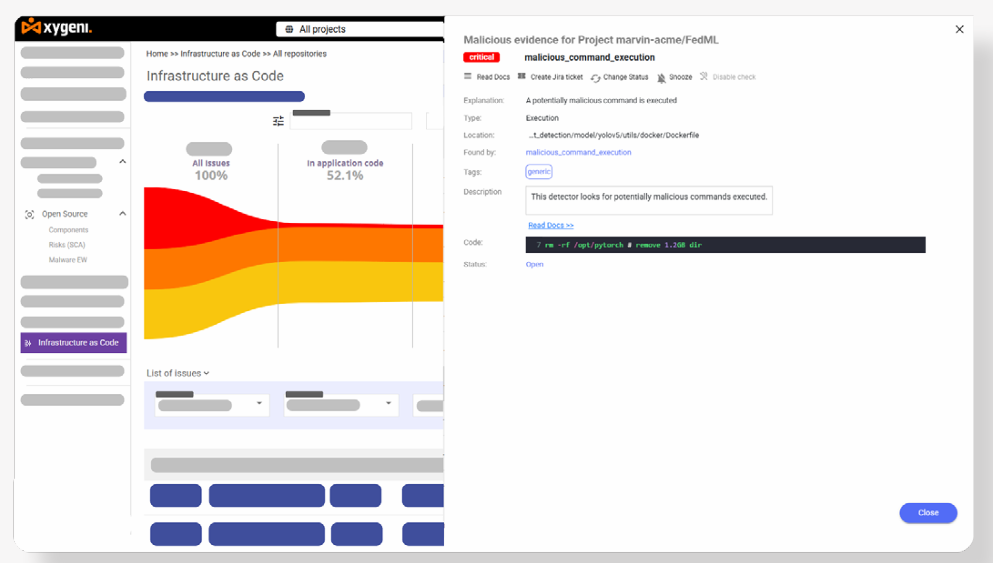Click the filter sliders icon
The image size is (993, 563).
click(279, 121)
